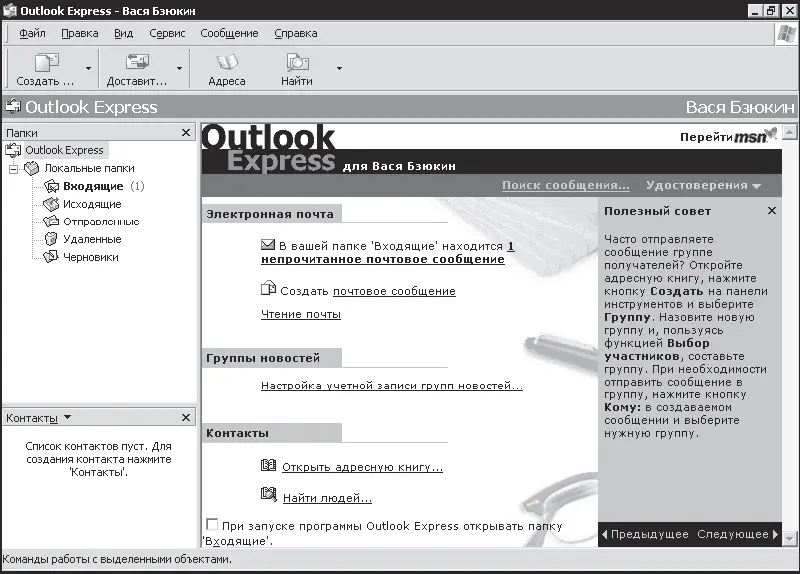
Task: Close the Папки folders panel
Action: [x=186, y=132]
